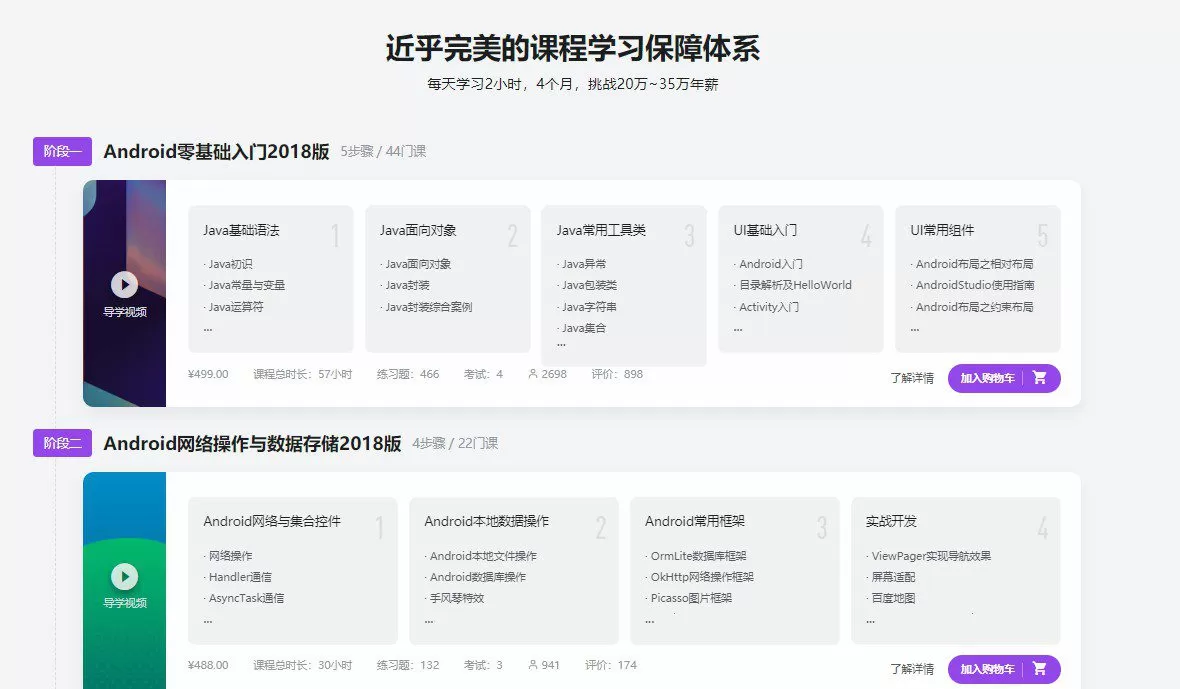Select the 阶段二 badge
Screen dimensions: 1180x689
61,443
